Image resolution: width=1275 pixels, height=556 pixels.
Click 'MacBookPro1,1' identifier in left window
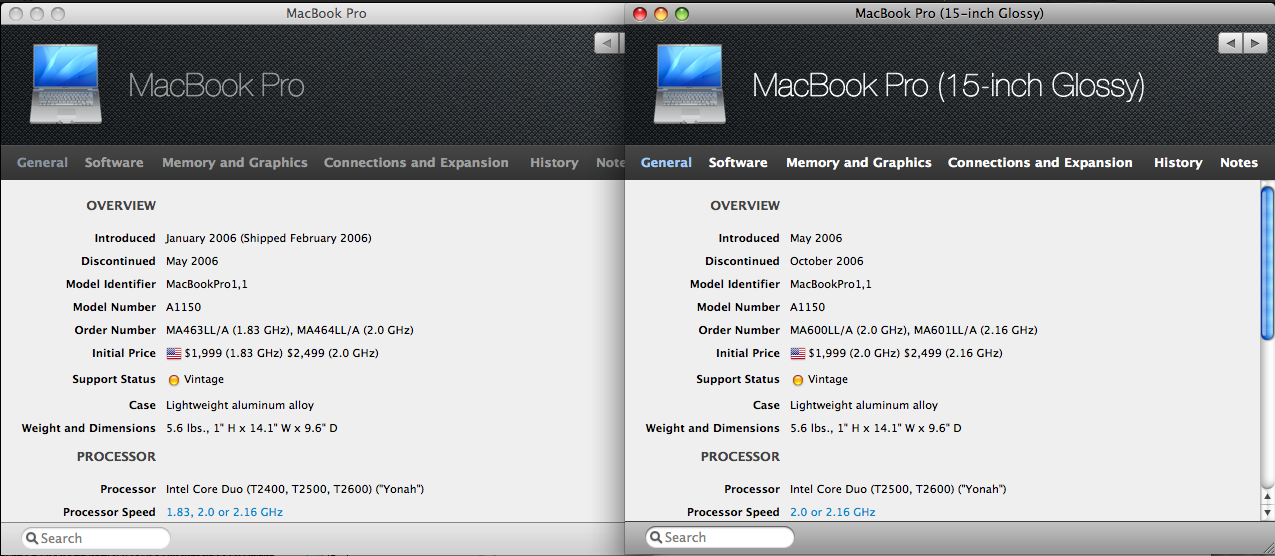pos(206,284)
